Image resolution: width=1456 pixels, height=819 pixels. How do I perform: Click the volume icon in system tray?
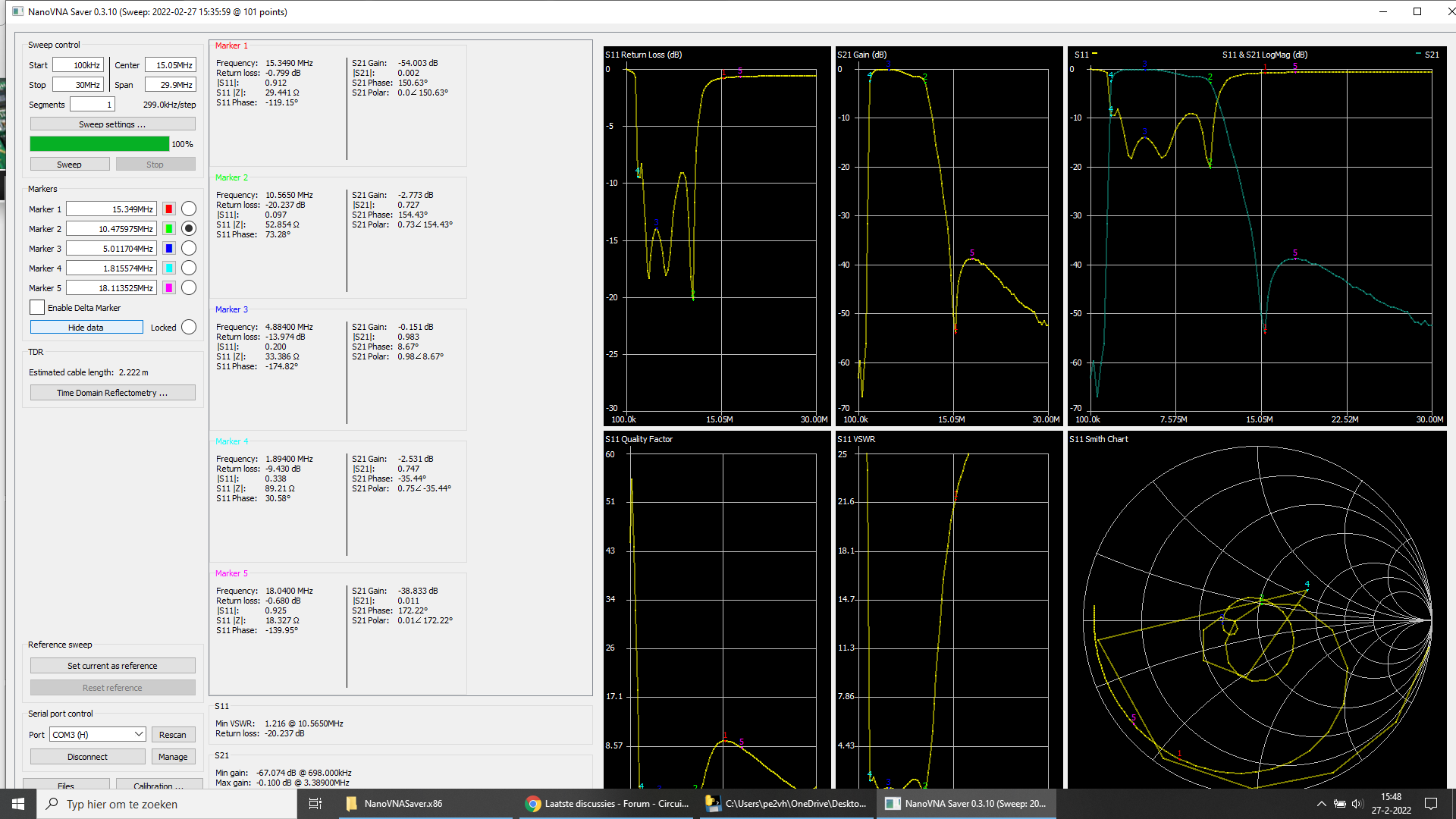[1357, 804]
